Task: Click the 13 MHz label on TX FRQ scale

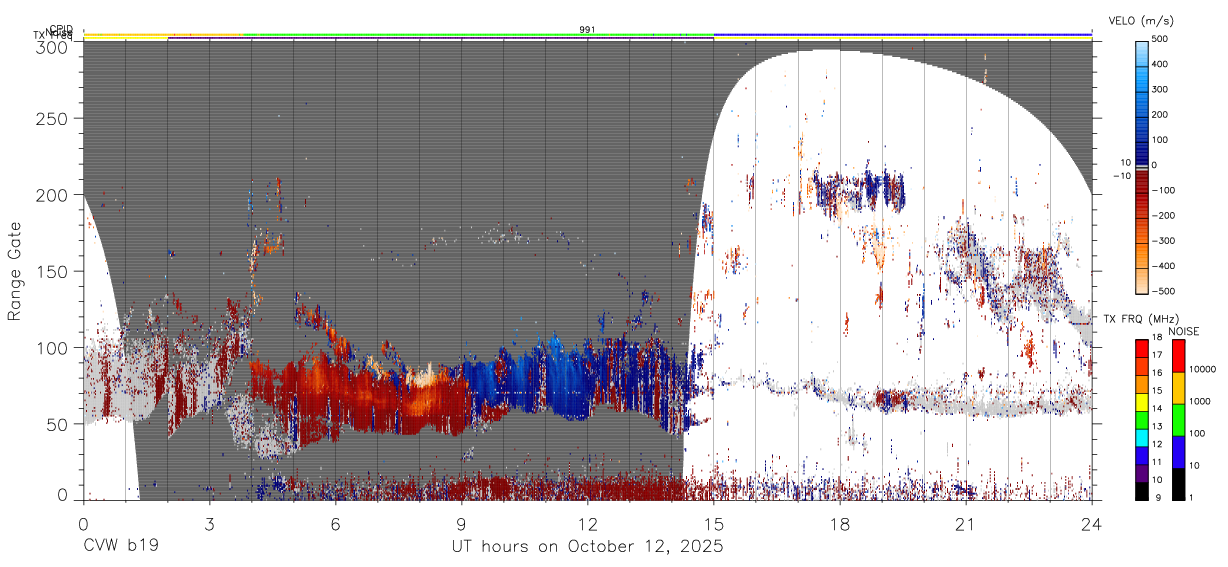Action: click(x=1159, y=428)
